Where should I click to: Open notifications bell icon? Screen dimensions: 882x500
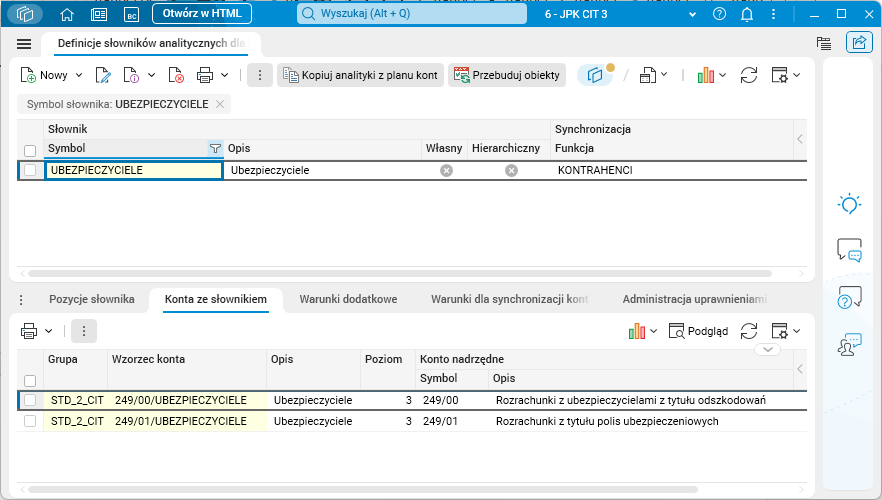click(x=747, y=14)
